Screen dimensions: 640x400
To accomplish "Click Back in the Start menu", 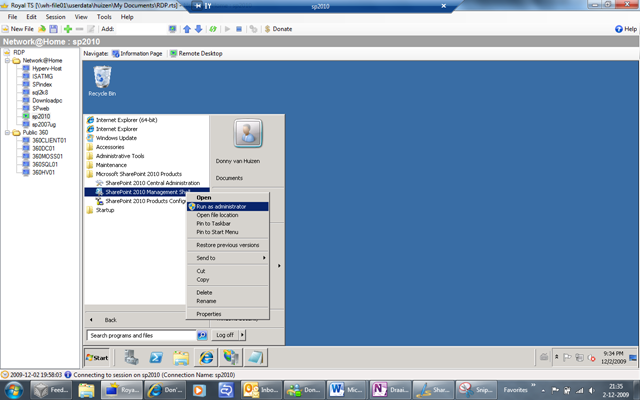I will [x=104, y=320].
